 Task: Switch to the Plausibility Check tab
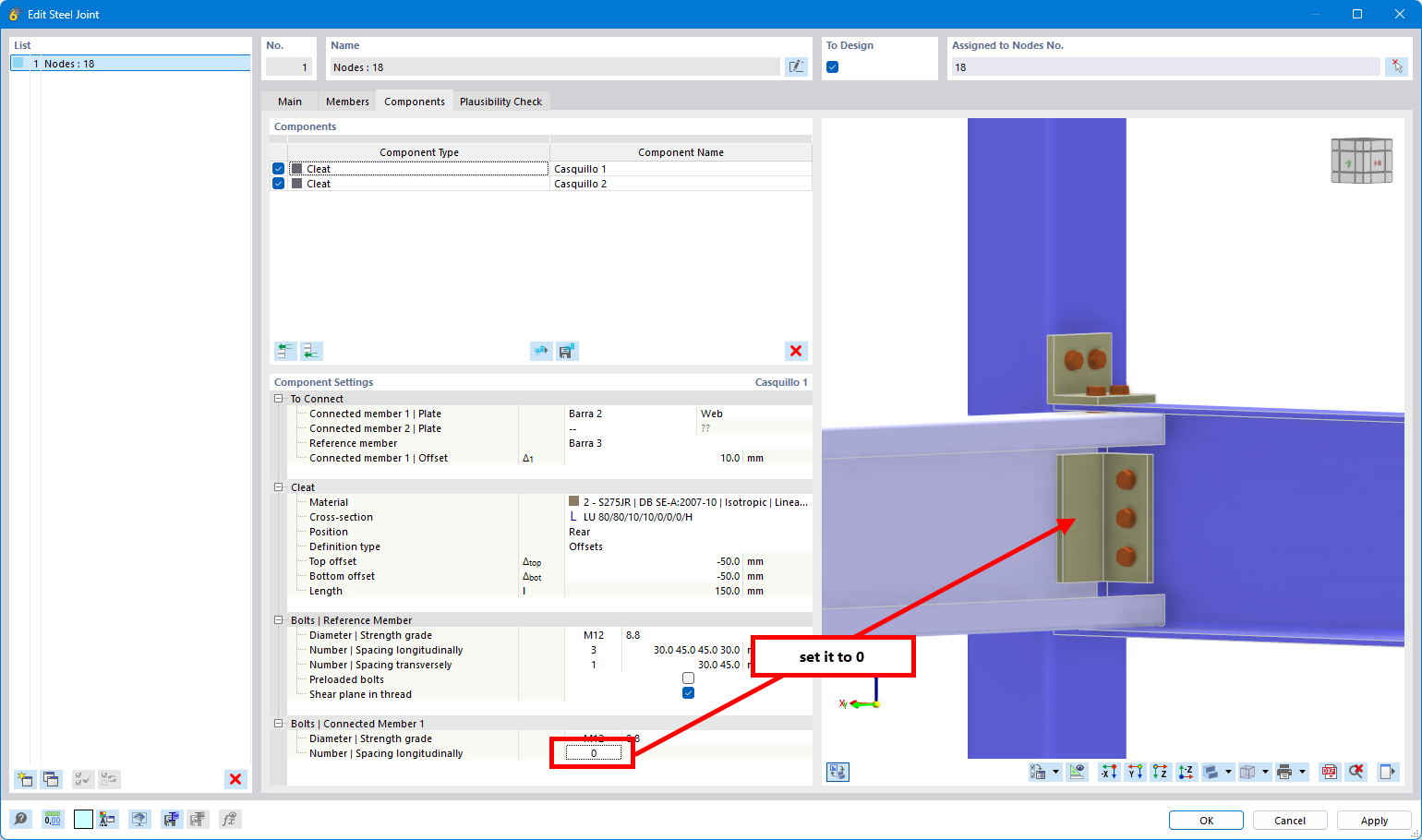tap(500, 102)
